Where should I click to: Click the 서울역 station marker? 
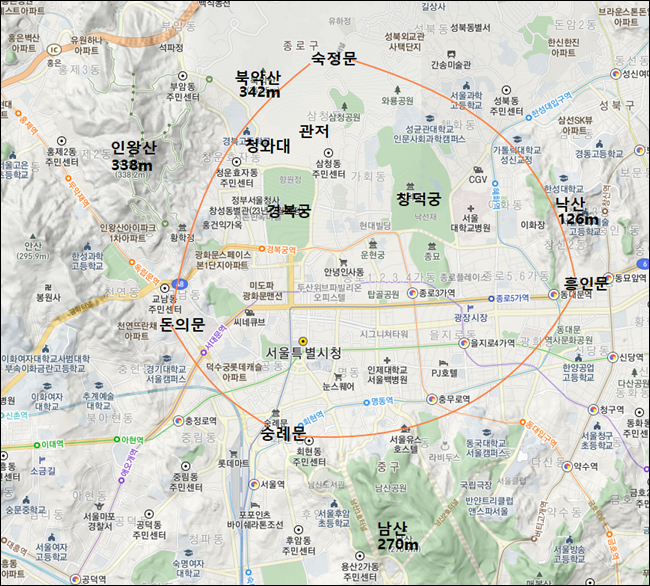click(254, 484)
